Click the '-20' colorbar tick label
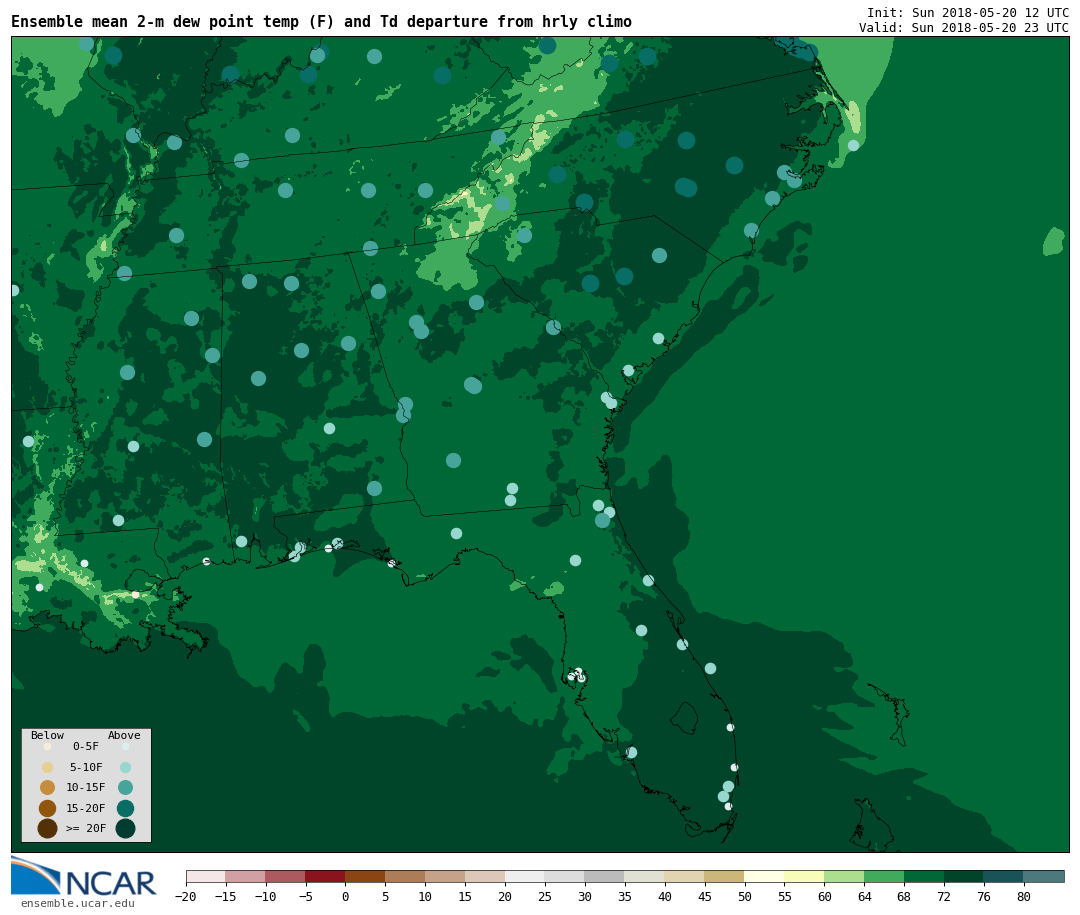The height and width of the screenshot is (915, 1080). tap(186, 896)
